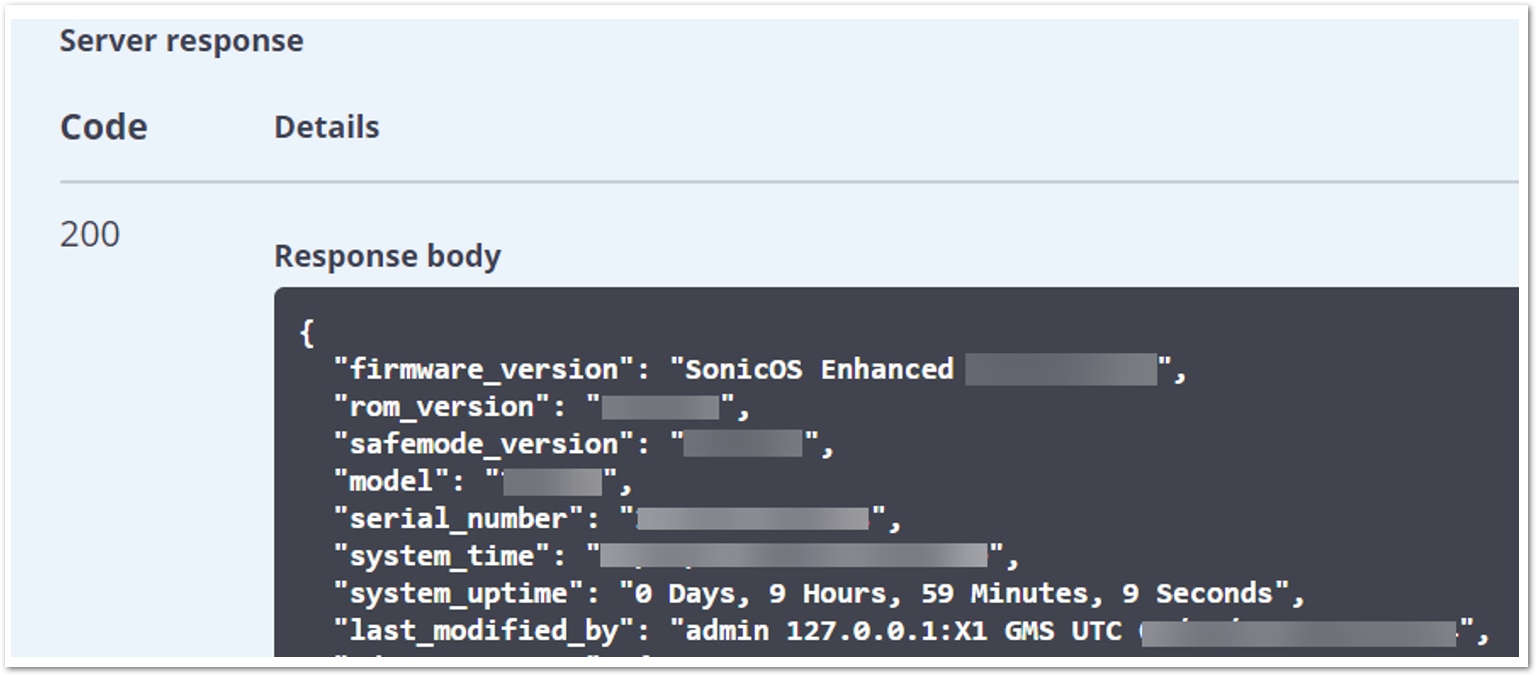
Task: Click the model key in JSON
Action: coord(391,482)
